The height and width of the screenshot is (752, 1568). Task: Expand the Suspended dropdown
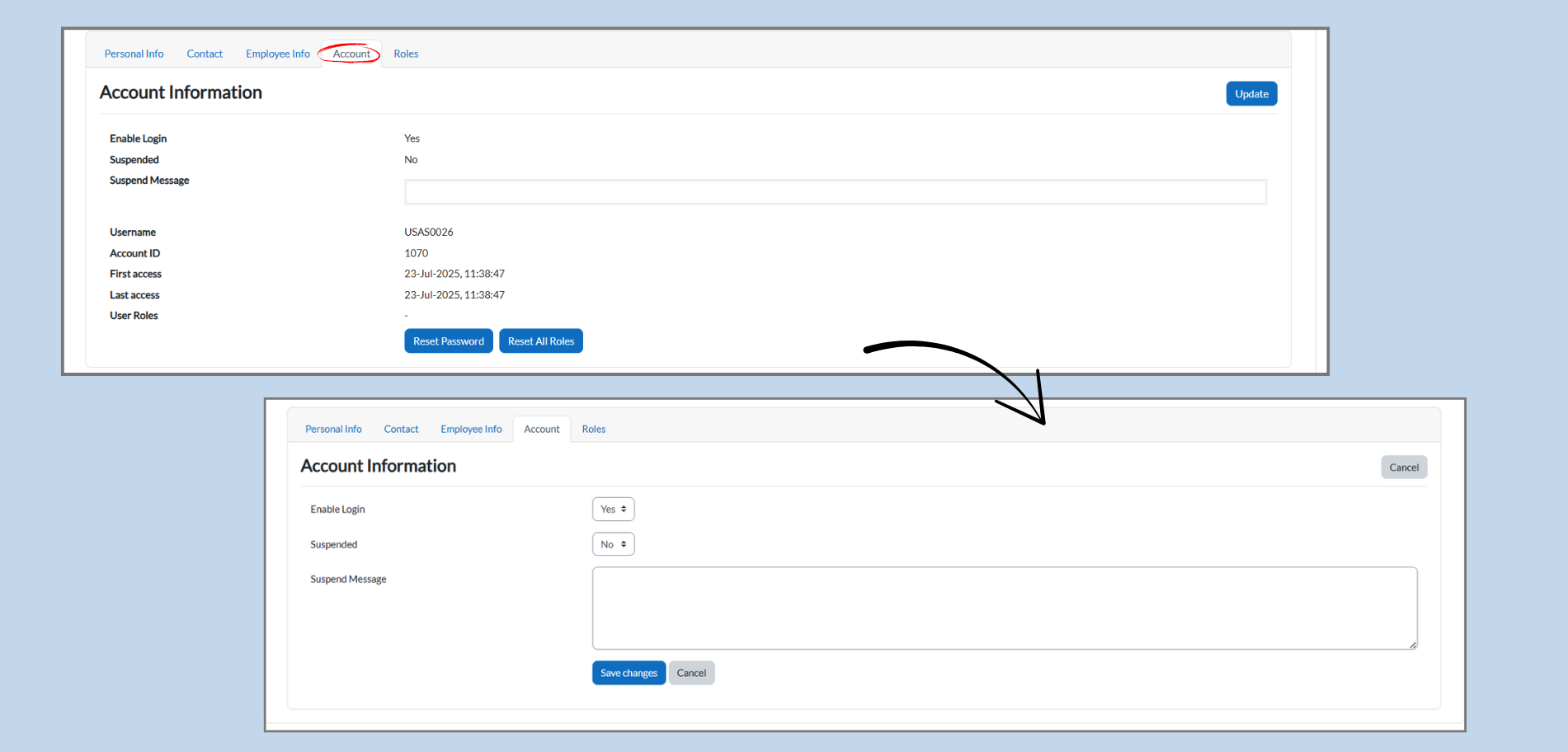pos(613,544)
